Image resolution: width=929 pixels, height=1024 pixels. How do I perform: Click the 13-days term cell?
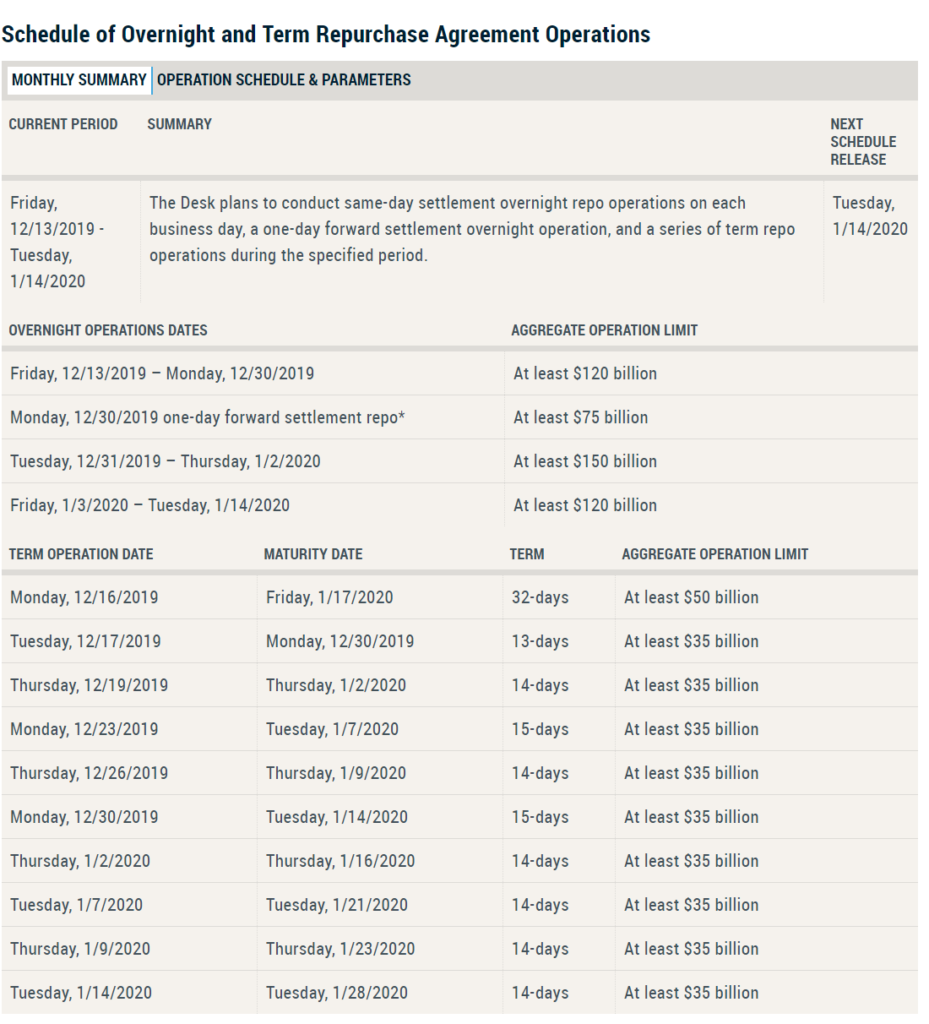point(540,641)
